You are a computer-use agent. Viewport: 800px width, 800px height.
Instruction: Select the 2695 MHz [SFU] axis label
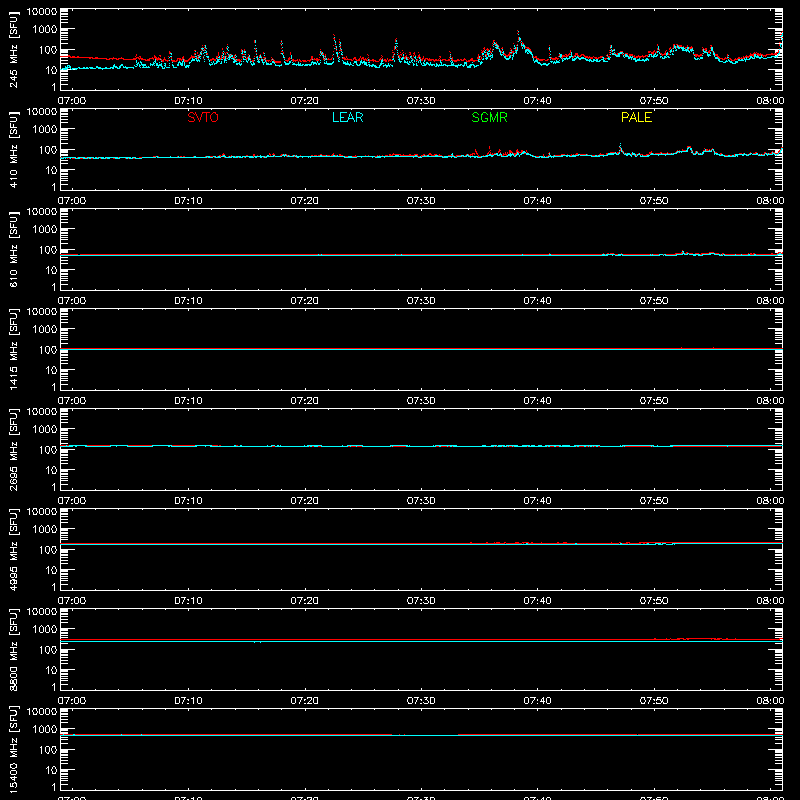point(14,449)
